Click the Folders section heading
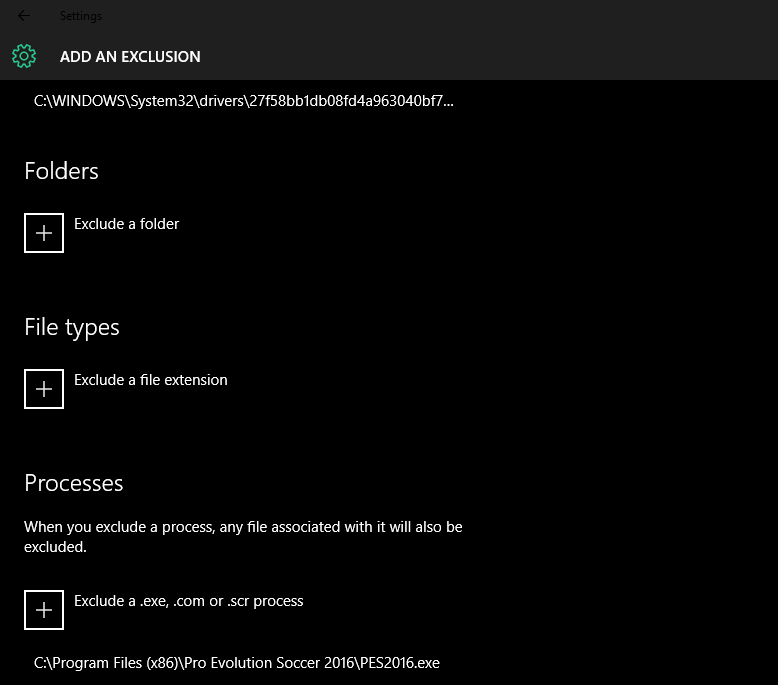The width and height of the screenshot is (778, 685). click(x=61, y=171)
